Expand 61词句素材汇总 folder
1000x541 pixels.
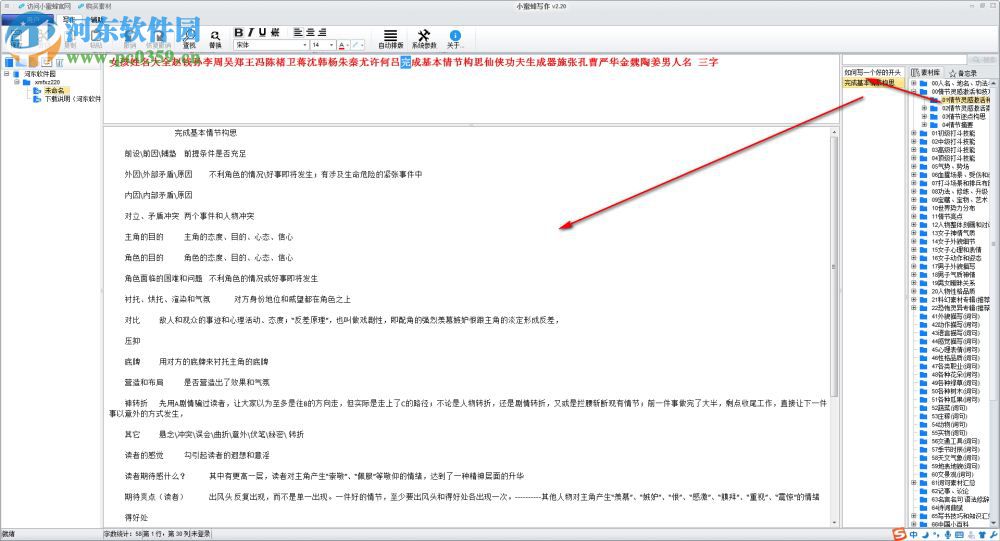coord(913,482)
